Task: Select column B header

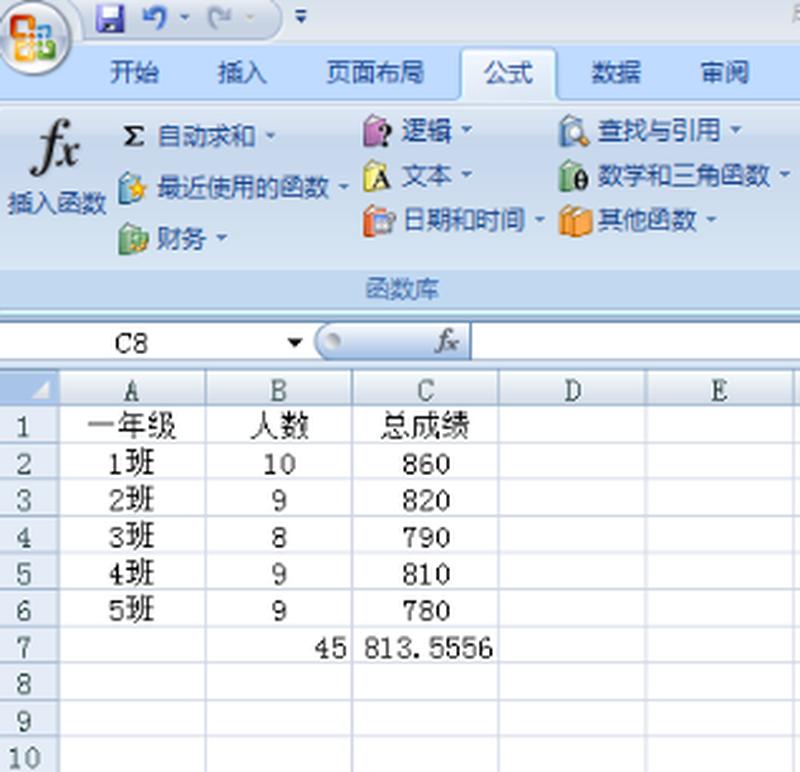Action: 279,390
